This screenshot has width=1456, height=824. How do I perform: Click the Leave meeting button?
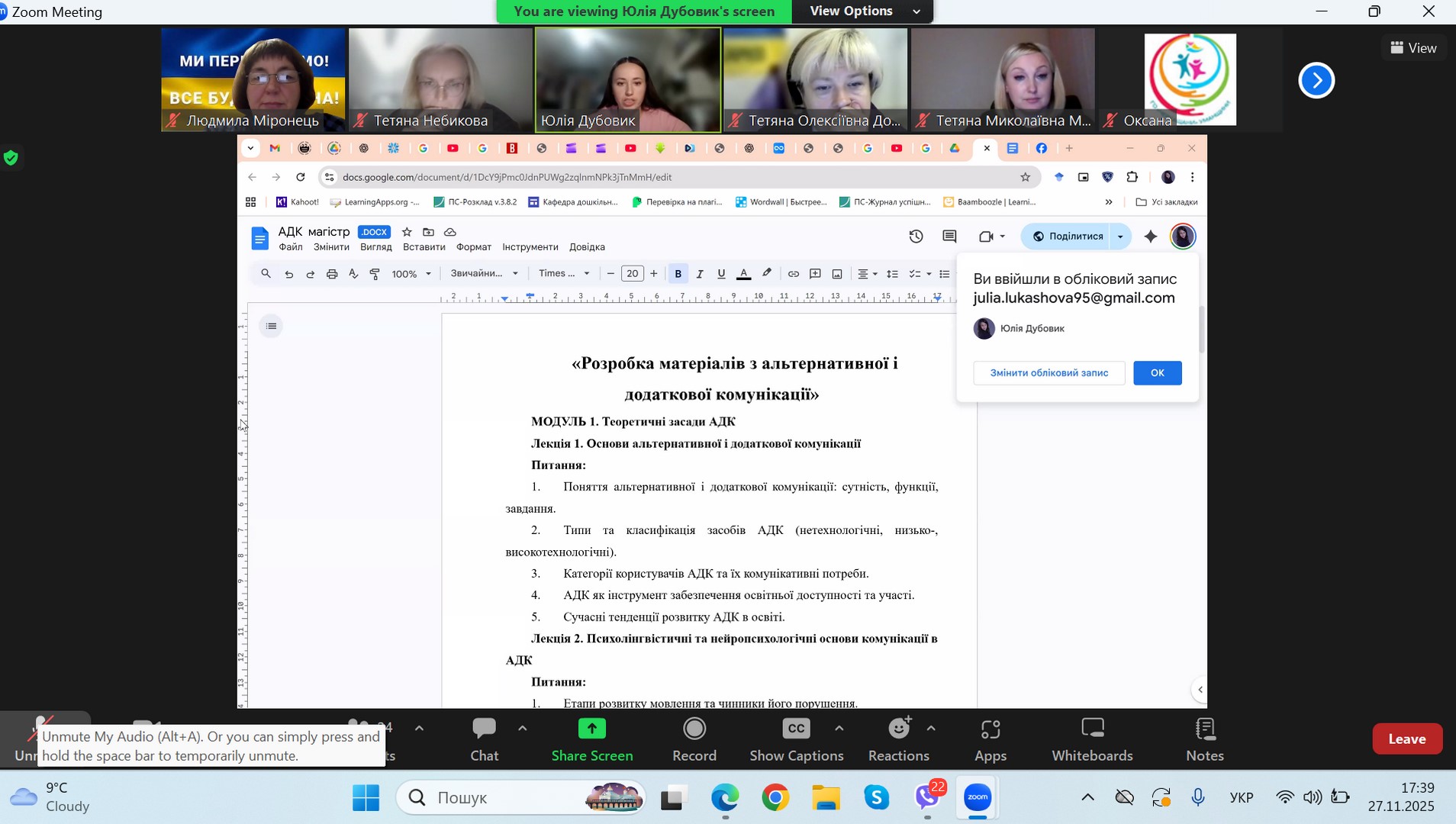[x=1406, y=739]
